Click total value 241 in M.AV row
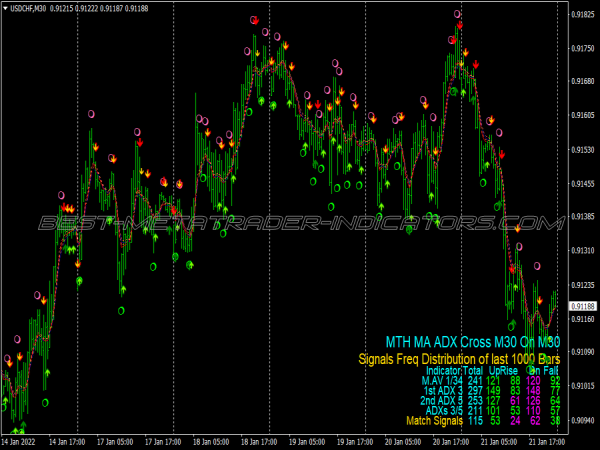Screen dimensions: 600x450 pos(475,381)
